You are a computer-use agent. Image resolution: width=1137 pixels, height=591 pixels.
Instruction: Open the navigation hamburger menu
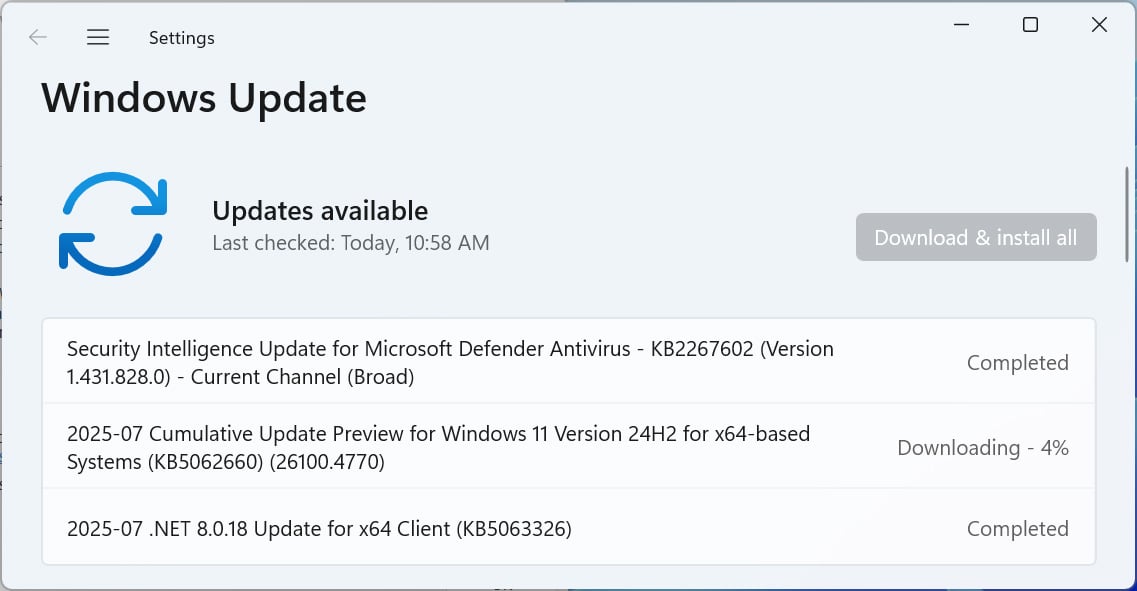[98, 37]
